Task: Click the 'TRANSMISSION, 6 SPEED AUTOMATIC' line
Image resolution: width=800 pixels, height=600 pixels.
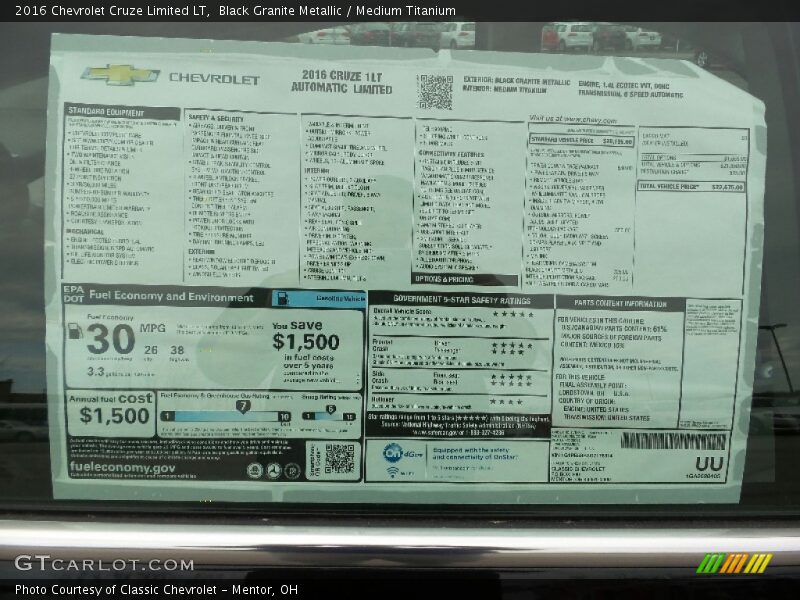Action: 630,94
